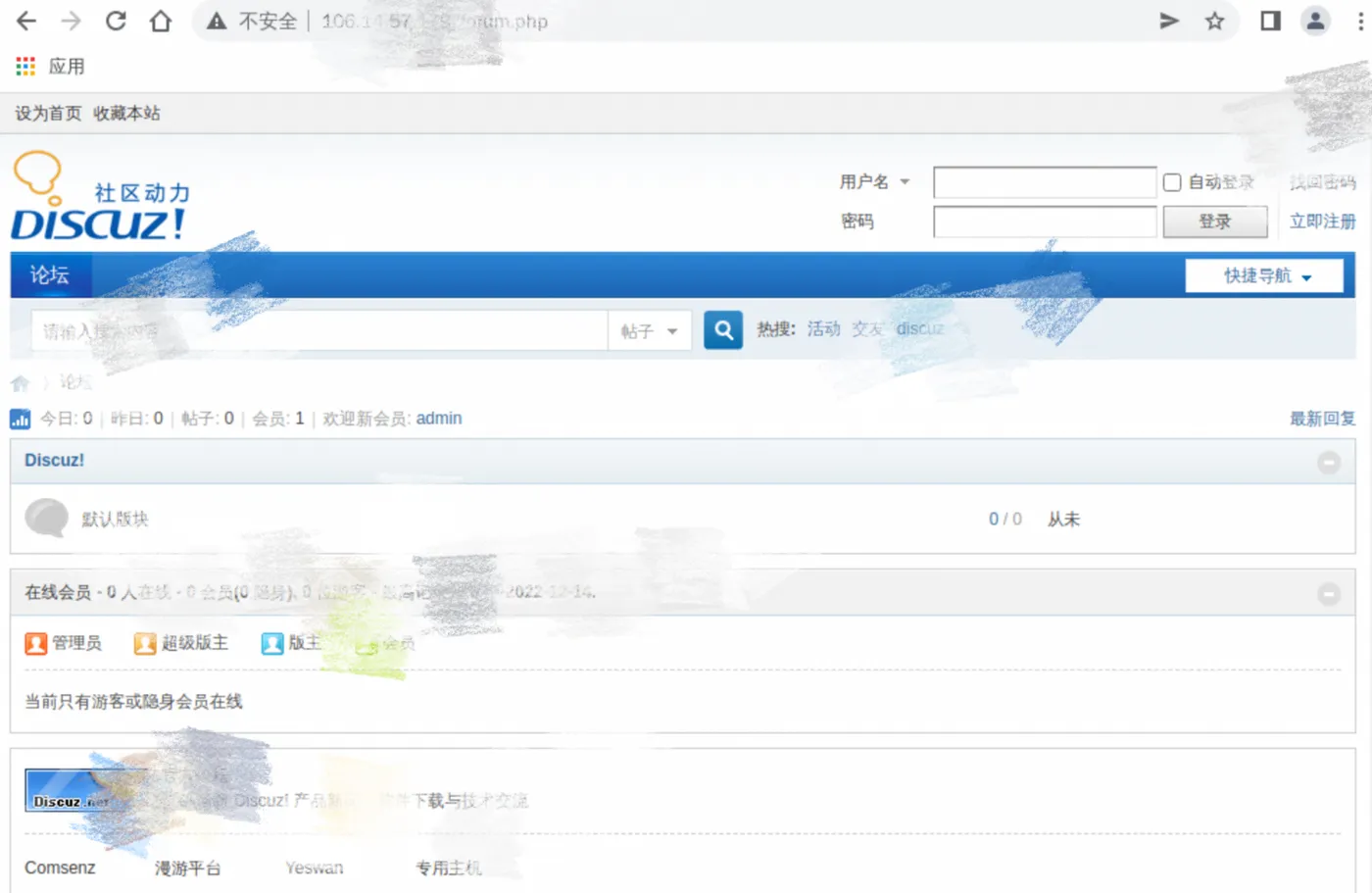
Task: Click the 超级版主 user icon
Action: [145, 643]
